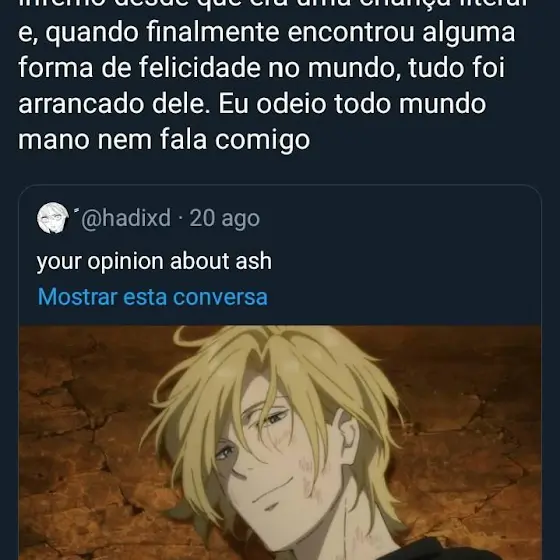The height and width of the screenshot is (560, 560).
Task: Select the 'your opinion about ash' text
Action: click(154, 261)
